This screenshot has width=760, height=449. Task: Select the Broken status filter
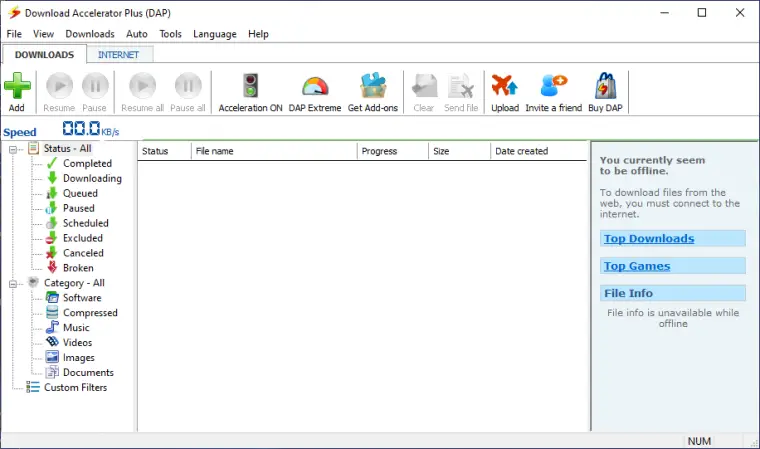[x=78, y=268]
